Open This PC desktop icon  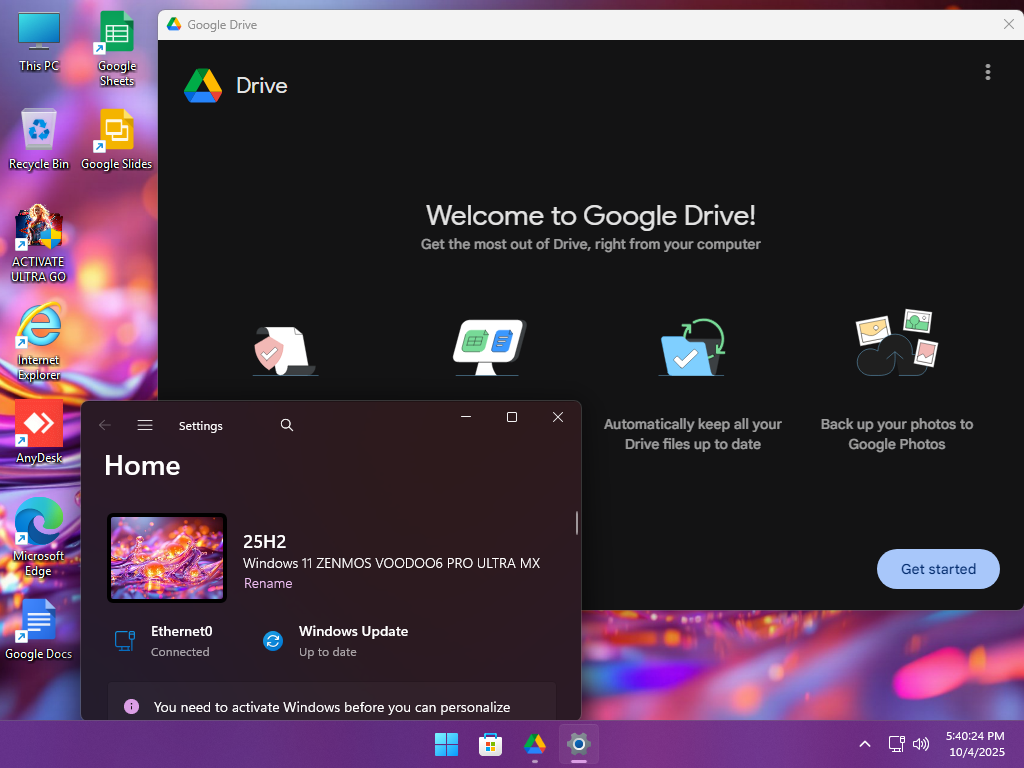[x=39, y=41]
